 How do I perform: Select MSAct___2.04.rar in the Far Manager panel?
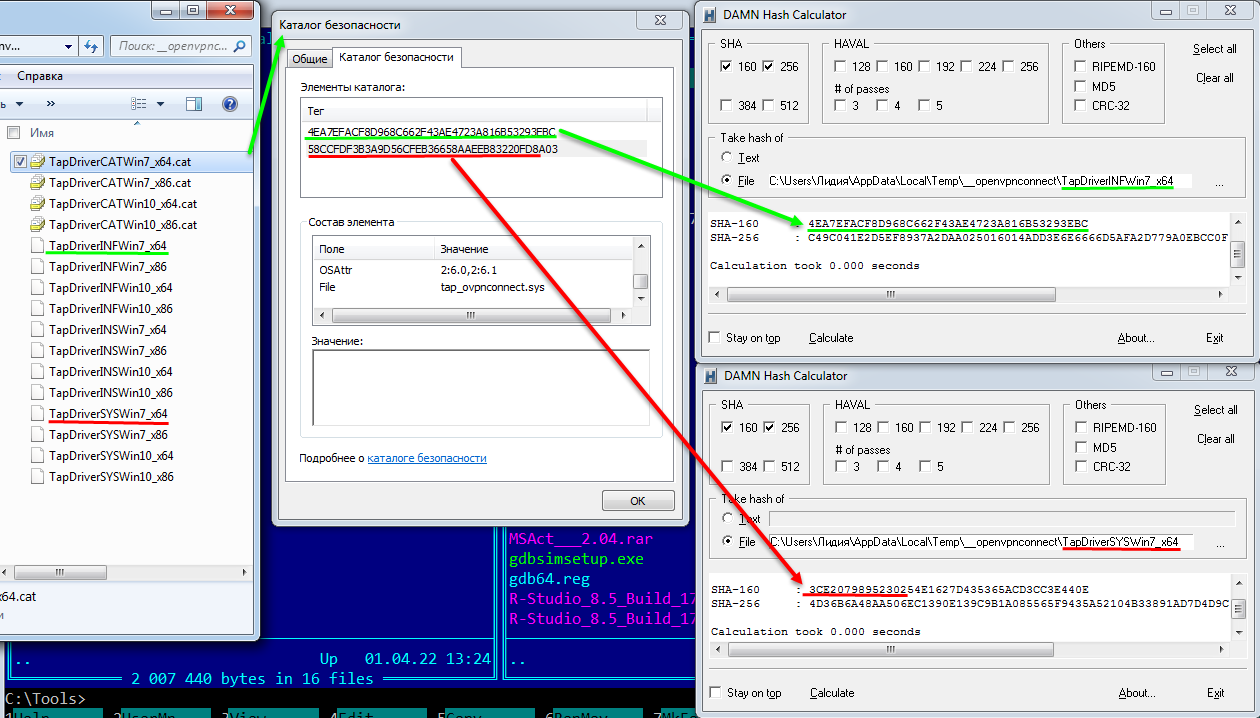point(580,538)
